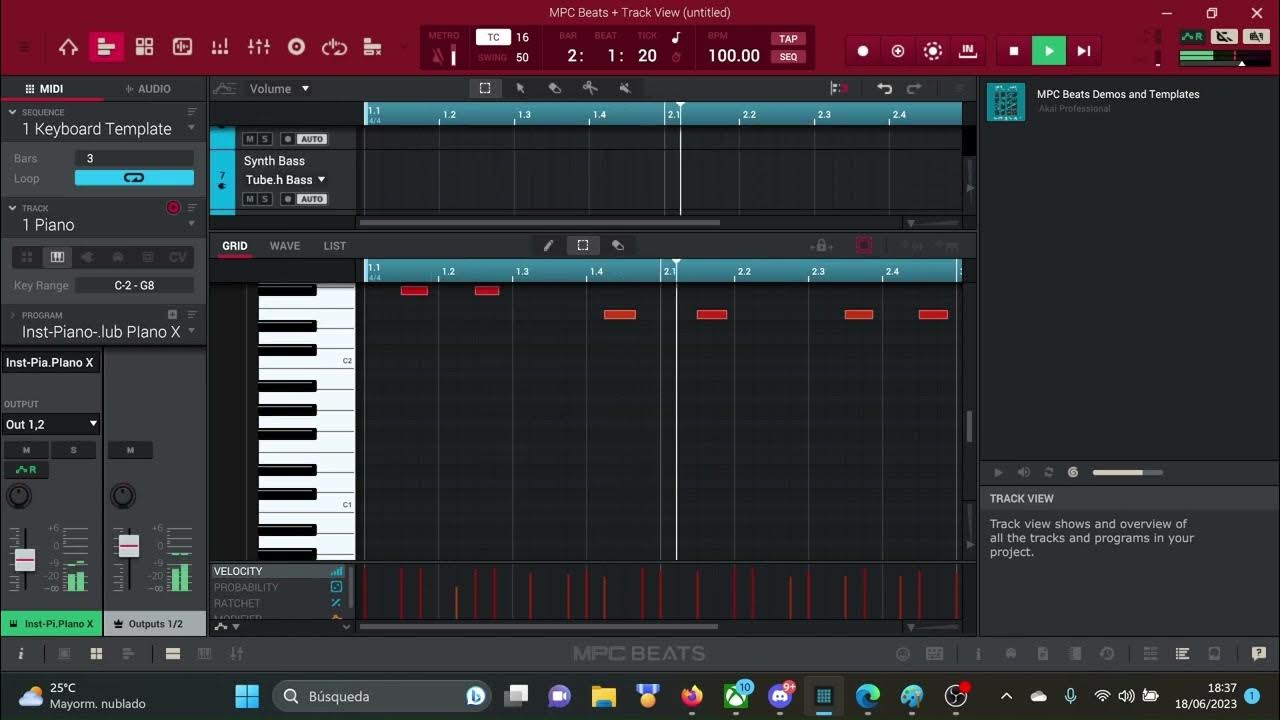
Task: Select the VELOCITY lane
Action: [278, 572]
